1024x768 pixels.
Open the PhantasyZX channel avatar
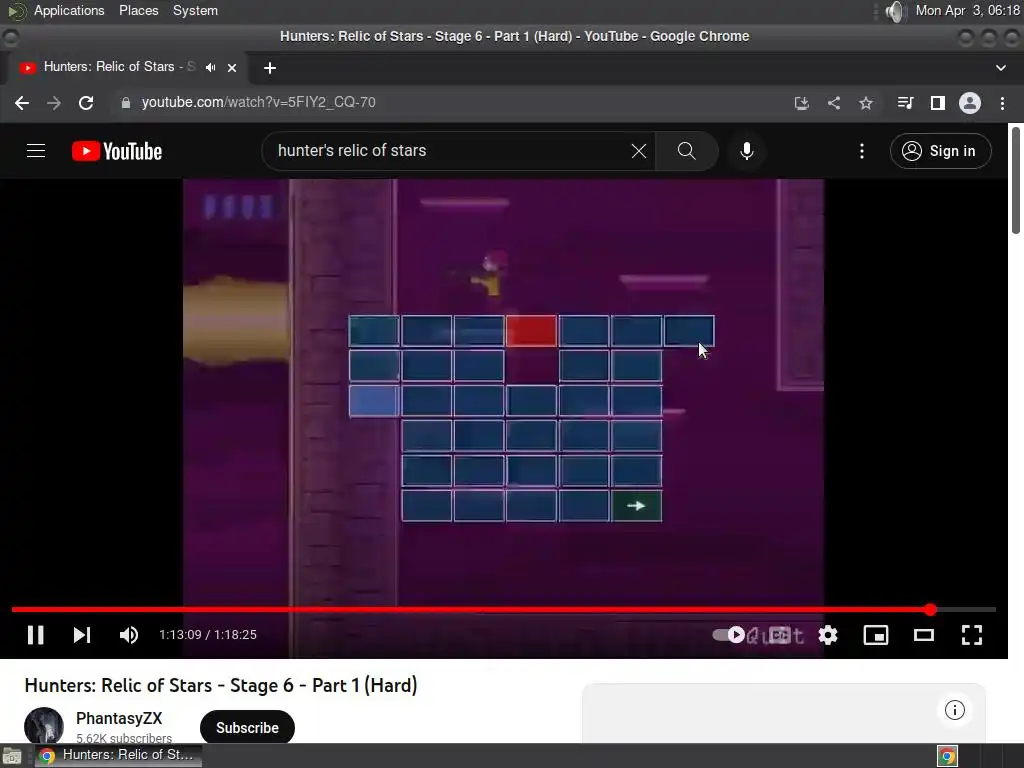pos(44,726)
